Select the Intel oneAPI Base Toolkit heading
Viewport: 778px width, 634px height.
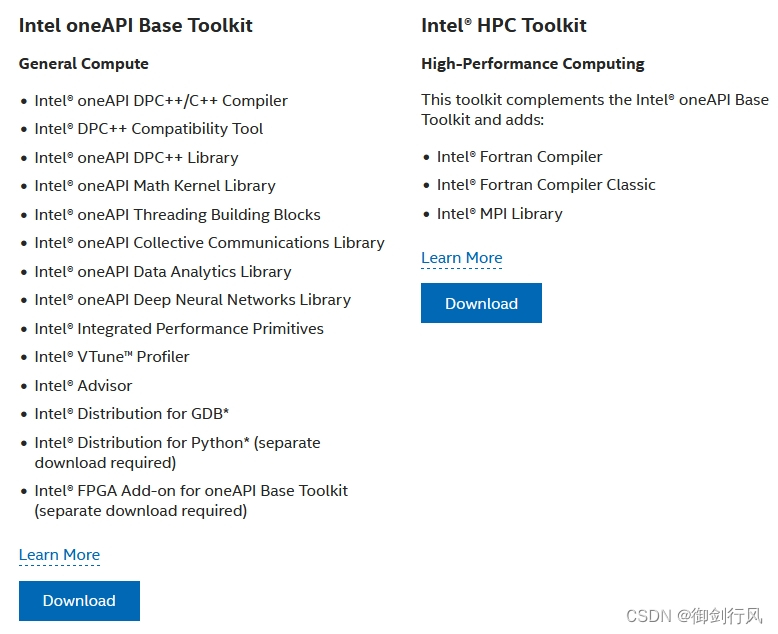pos(136,25)
